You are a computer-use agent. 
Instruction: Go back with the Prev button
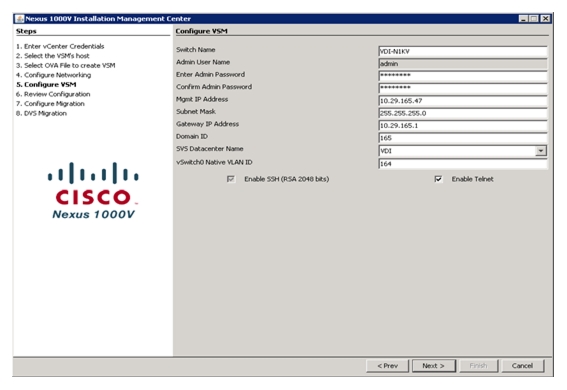tap(388, 366)
